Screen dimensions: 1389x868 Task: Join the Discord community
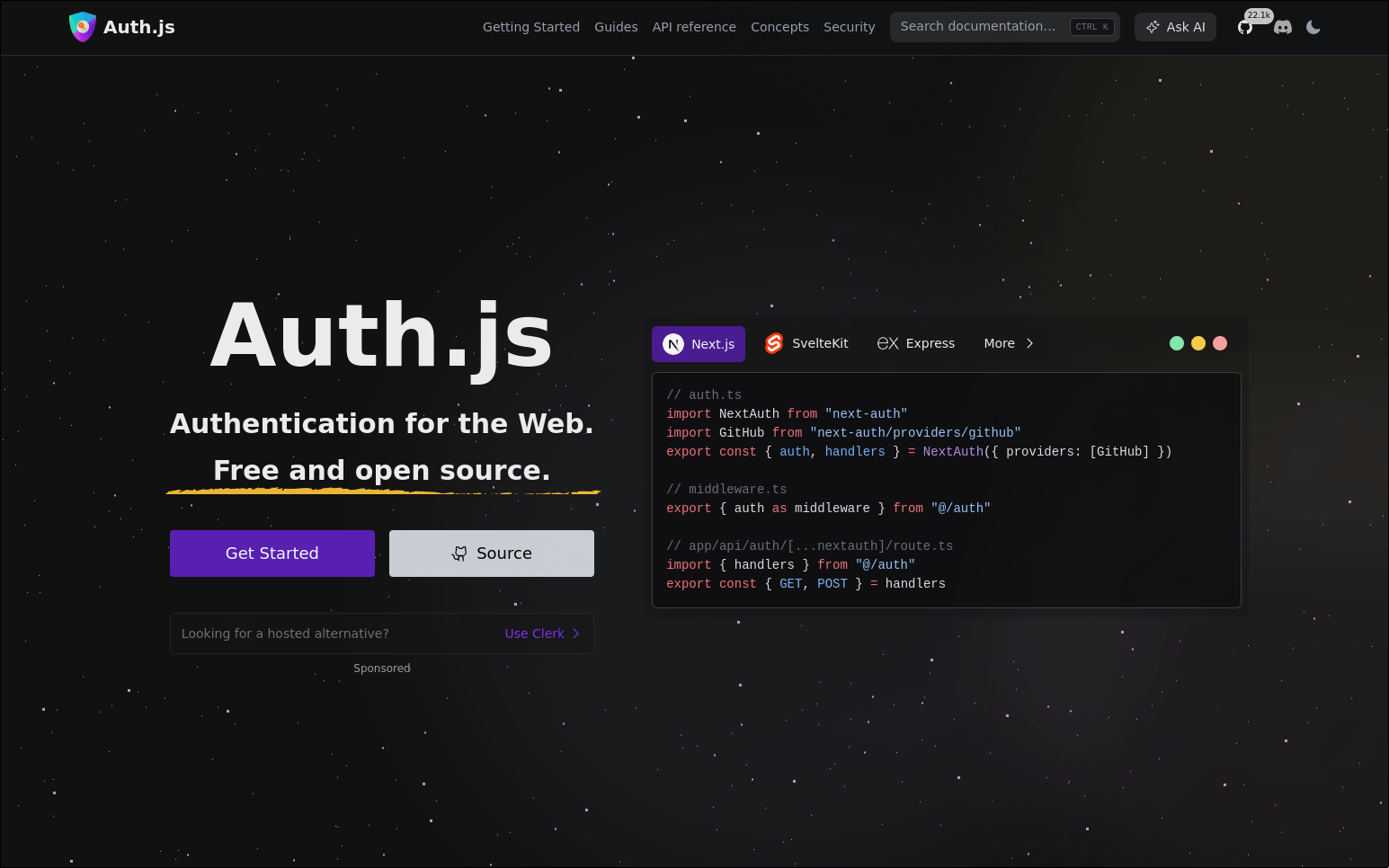click(1281, 27)
